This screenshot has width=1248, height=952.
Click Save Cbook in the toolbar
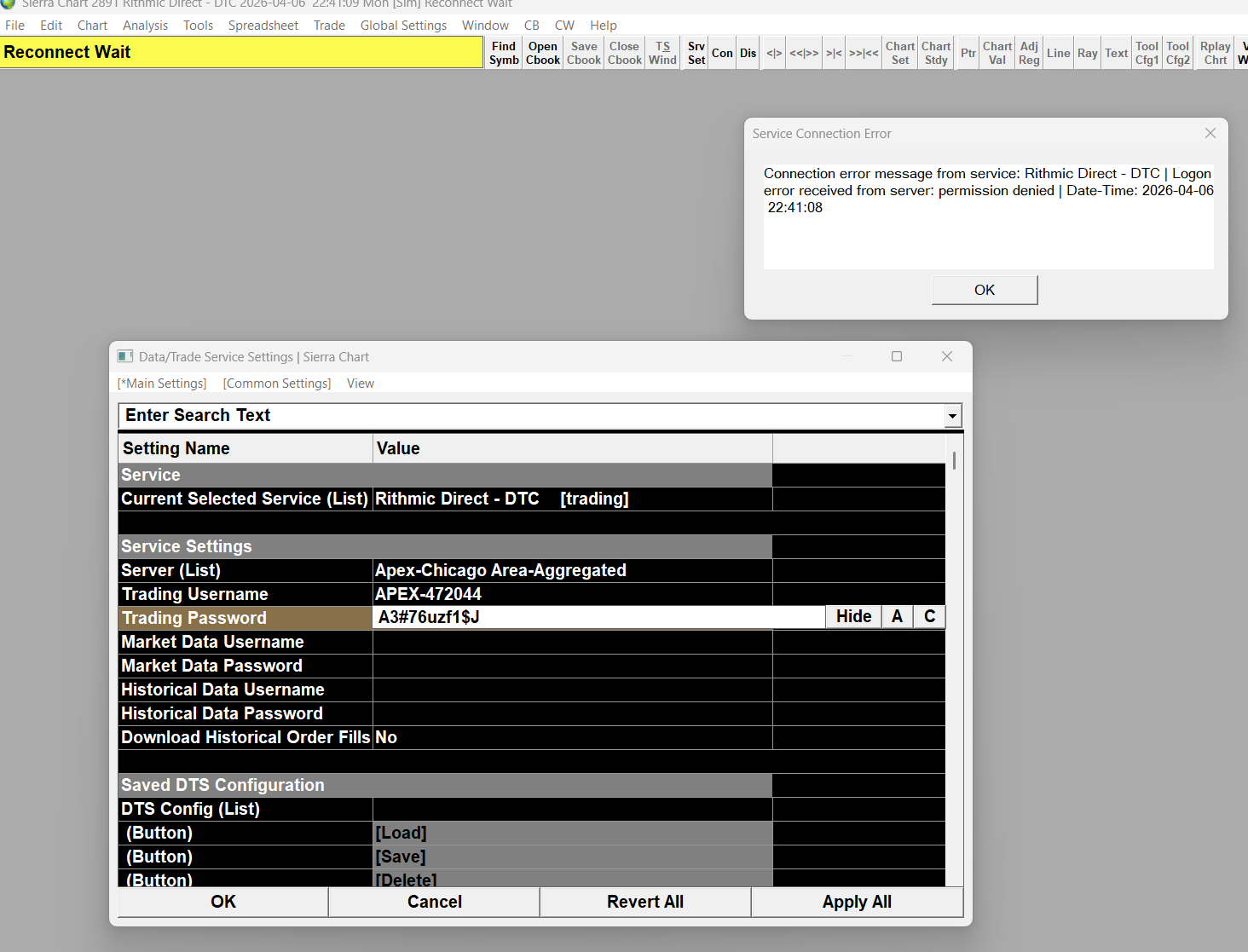tap(584, 53)
